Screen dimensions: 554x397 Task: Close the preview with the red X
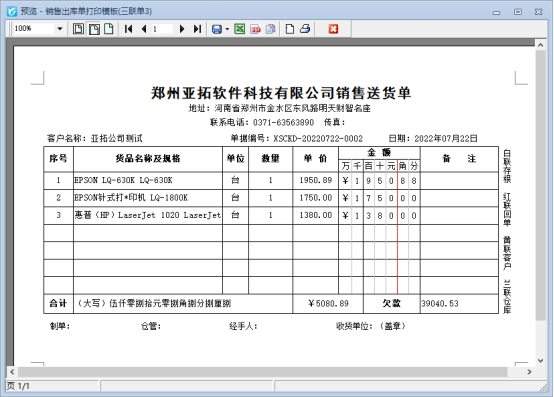[333, 29]
